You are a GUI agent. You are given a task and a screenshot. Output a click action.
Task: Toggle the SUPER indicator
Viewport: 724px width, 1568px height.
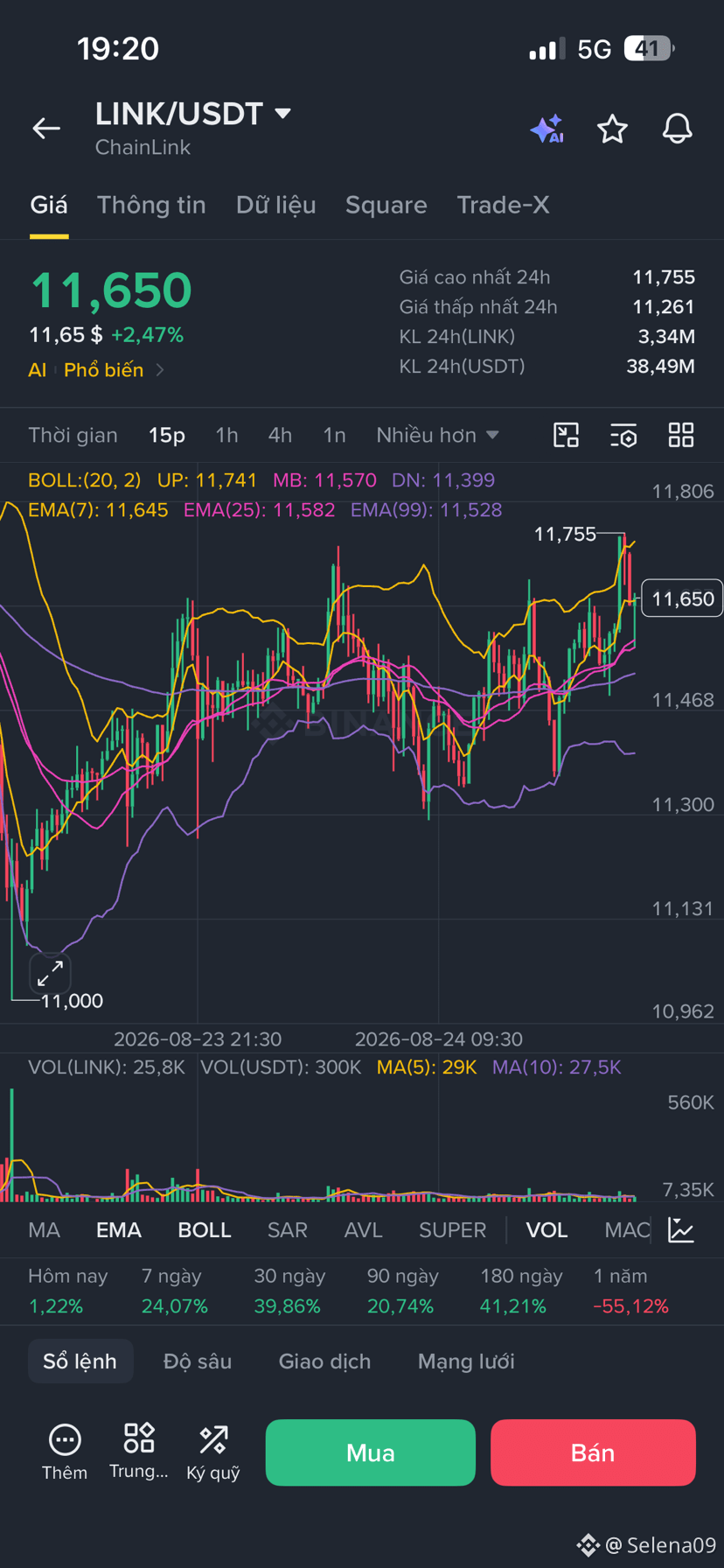(452, 1230)
